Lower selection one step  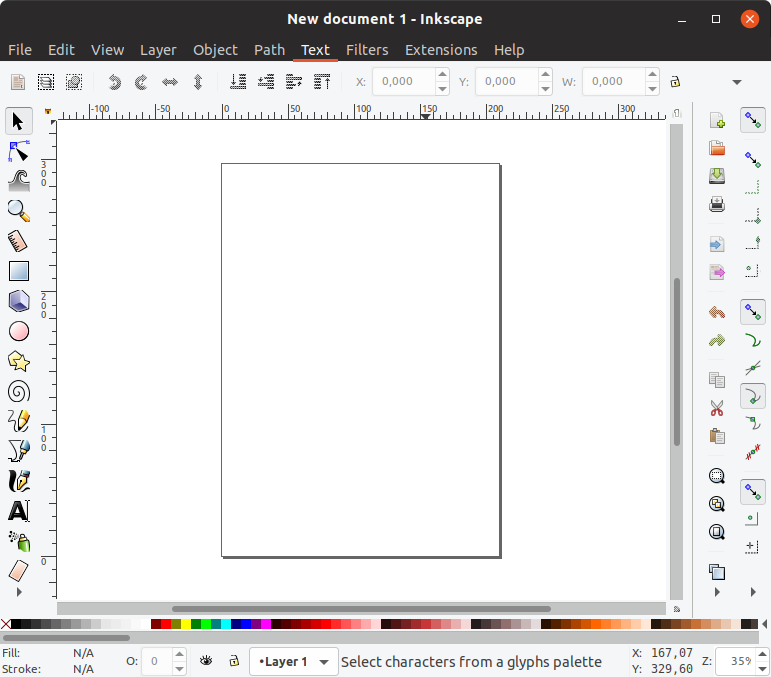pos(266,82)
